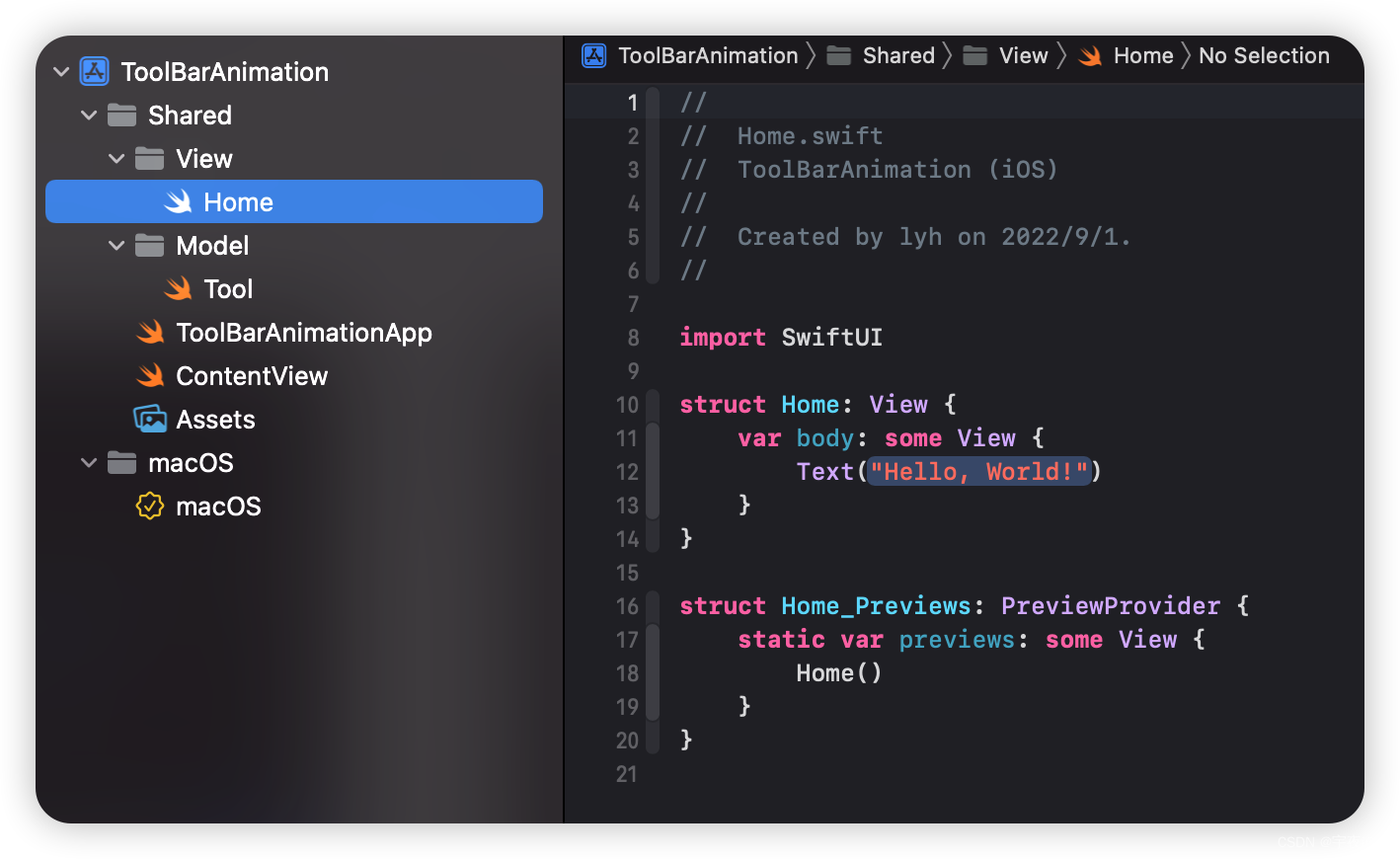Click "Created by lyh on 2022/9/1." comment

click(934, 237)
